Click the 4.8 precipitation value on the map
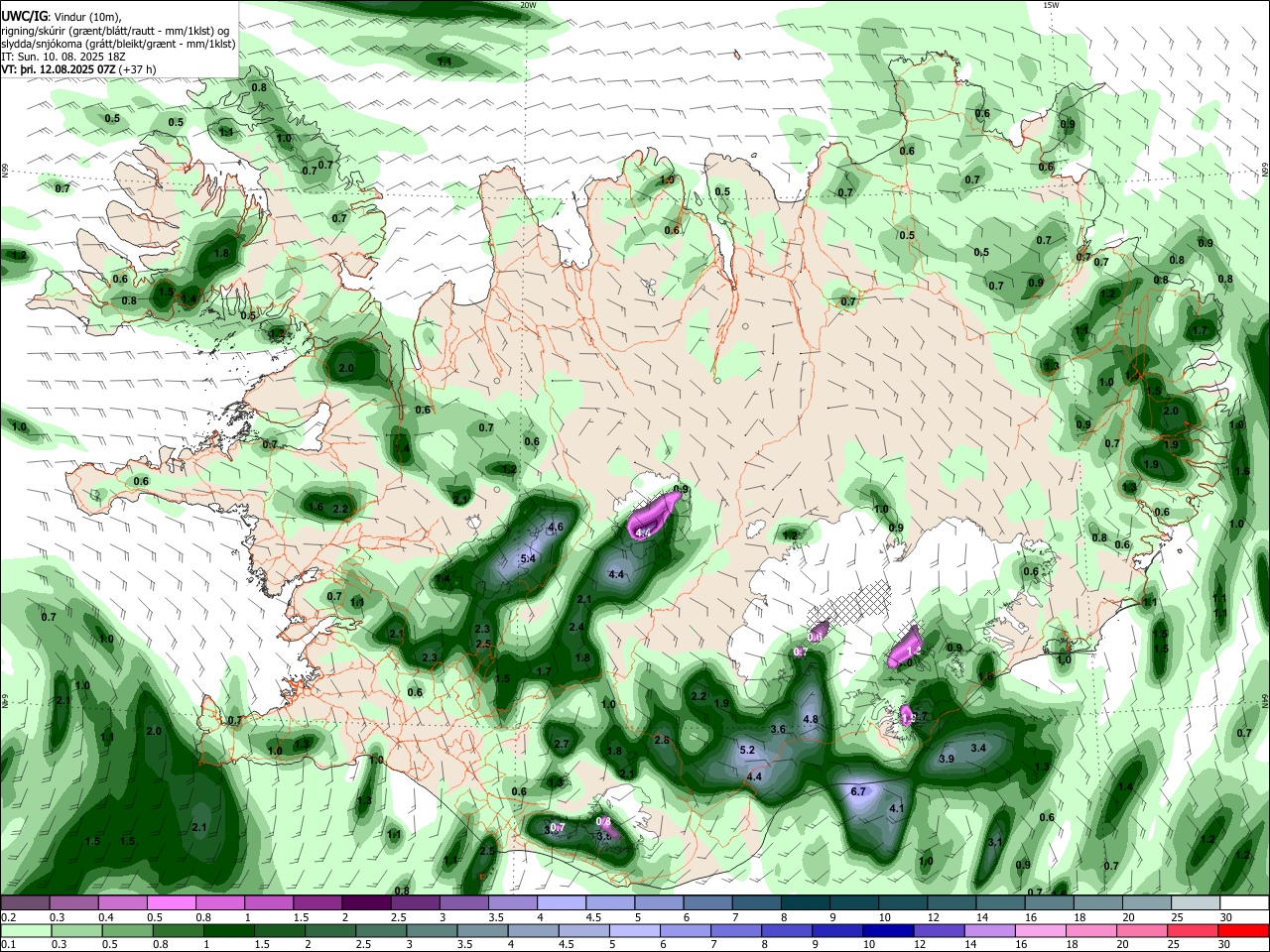The image size is (1270, 952). click(811, 720)
